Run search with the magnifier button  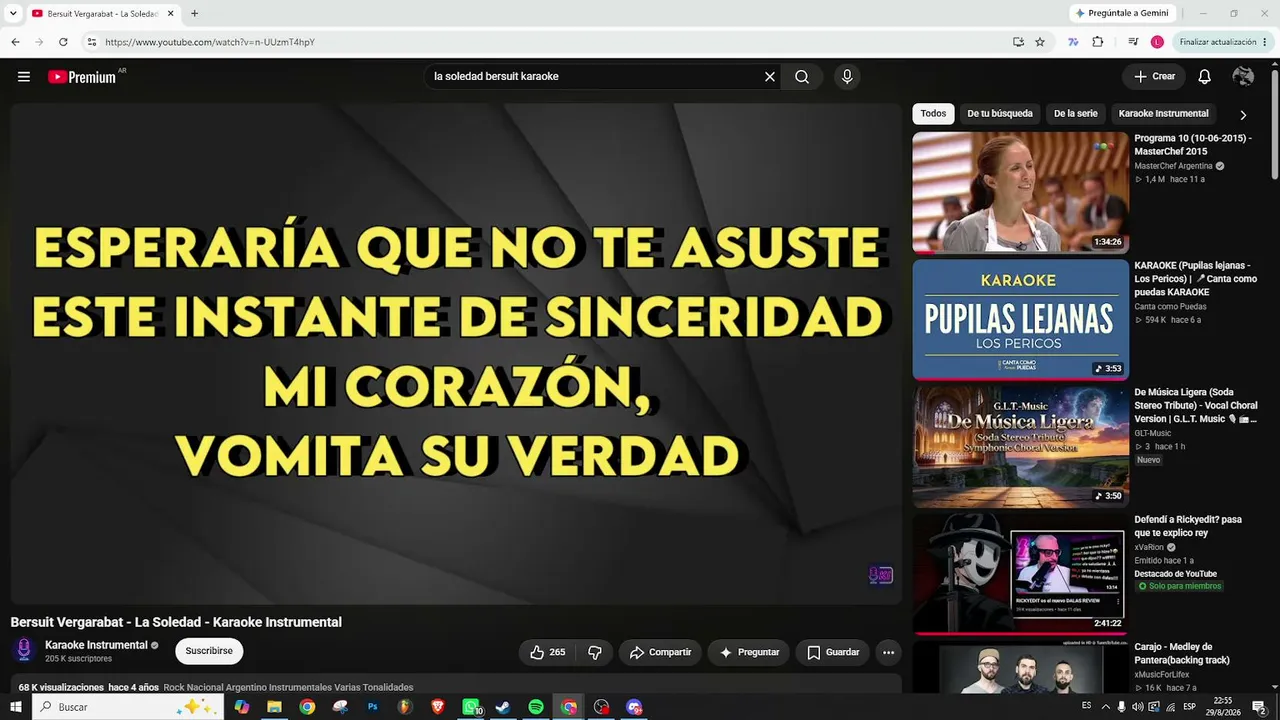[x=802, y=77]
